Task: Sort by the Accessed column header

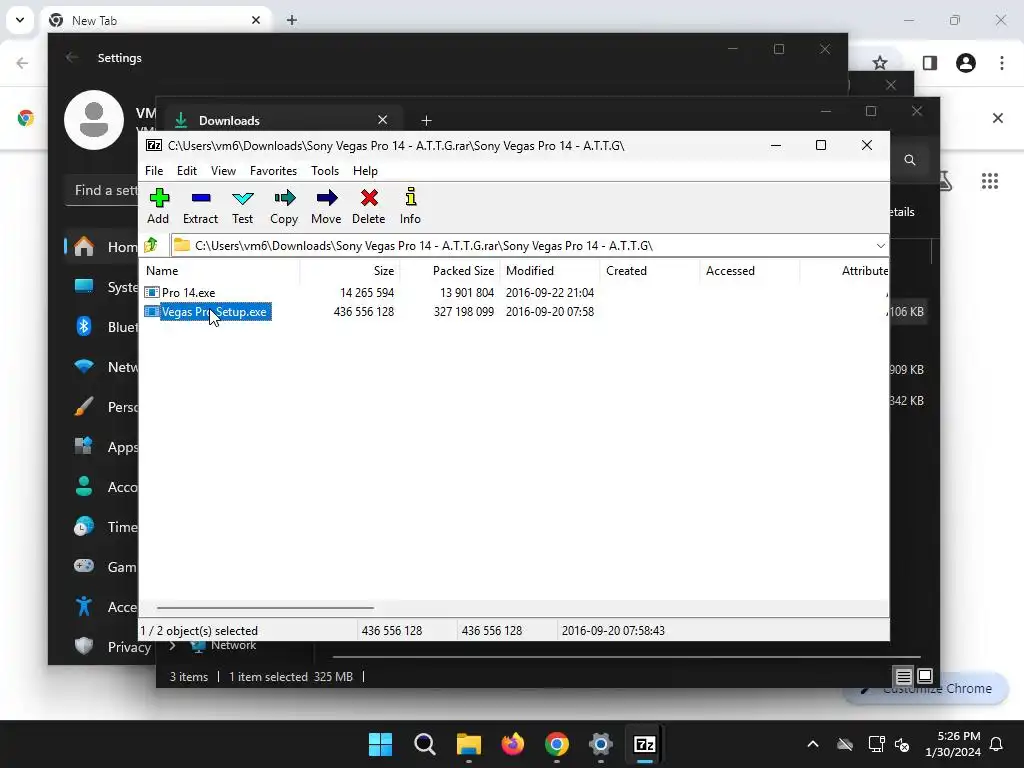Action: pyautogui.click(x=750, y=270)
